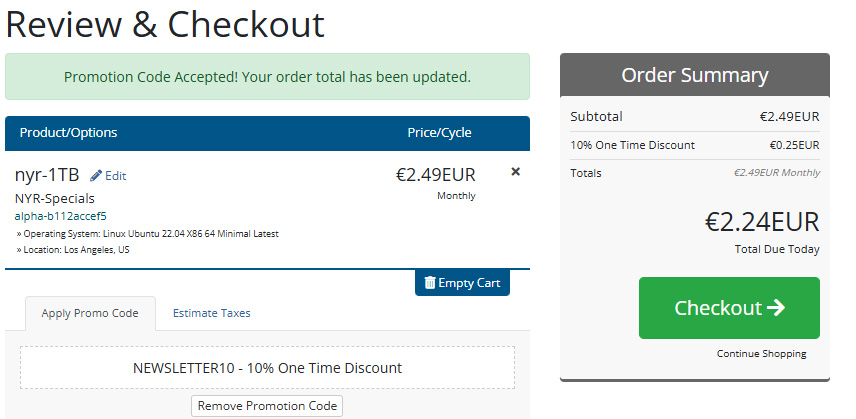Remove nyr-1TB item with the X icon

(516, 172)
